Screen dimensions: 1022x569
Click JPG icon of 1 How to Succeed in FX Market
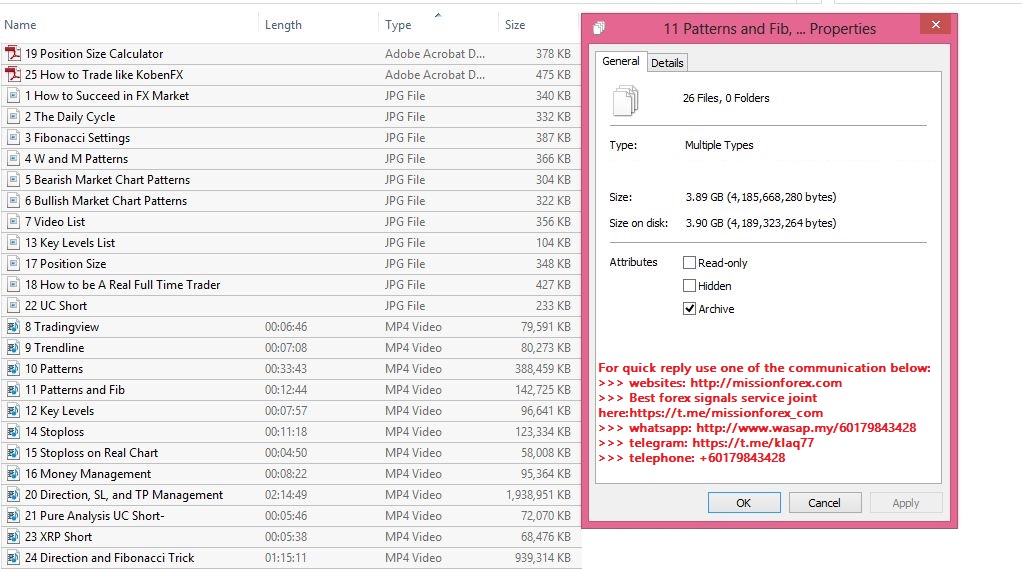click(x=13, y=96)
